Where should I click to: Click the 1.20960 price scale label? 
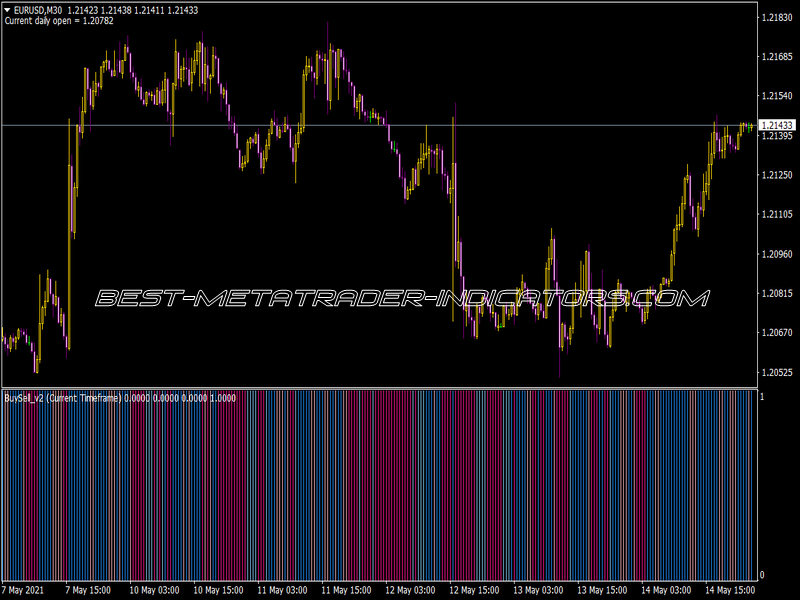tap(777, 254)
